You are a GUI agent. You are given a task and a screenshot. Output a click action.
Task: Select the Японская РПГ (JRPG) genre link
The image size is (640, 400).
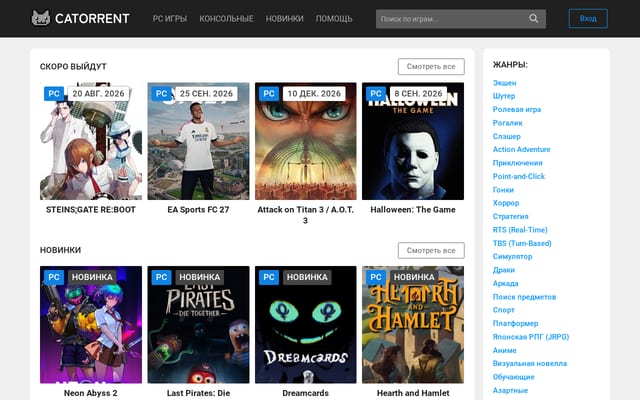tap(531, 337)
